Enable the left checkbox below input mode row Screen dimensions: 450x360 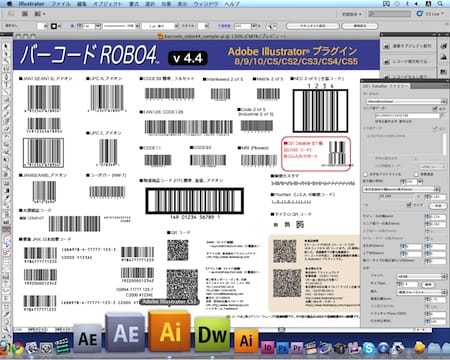click(x=365, y=174)
